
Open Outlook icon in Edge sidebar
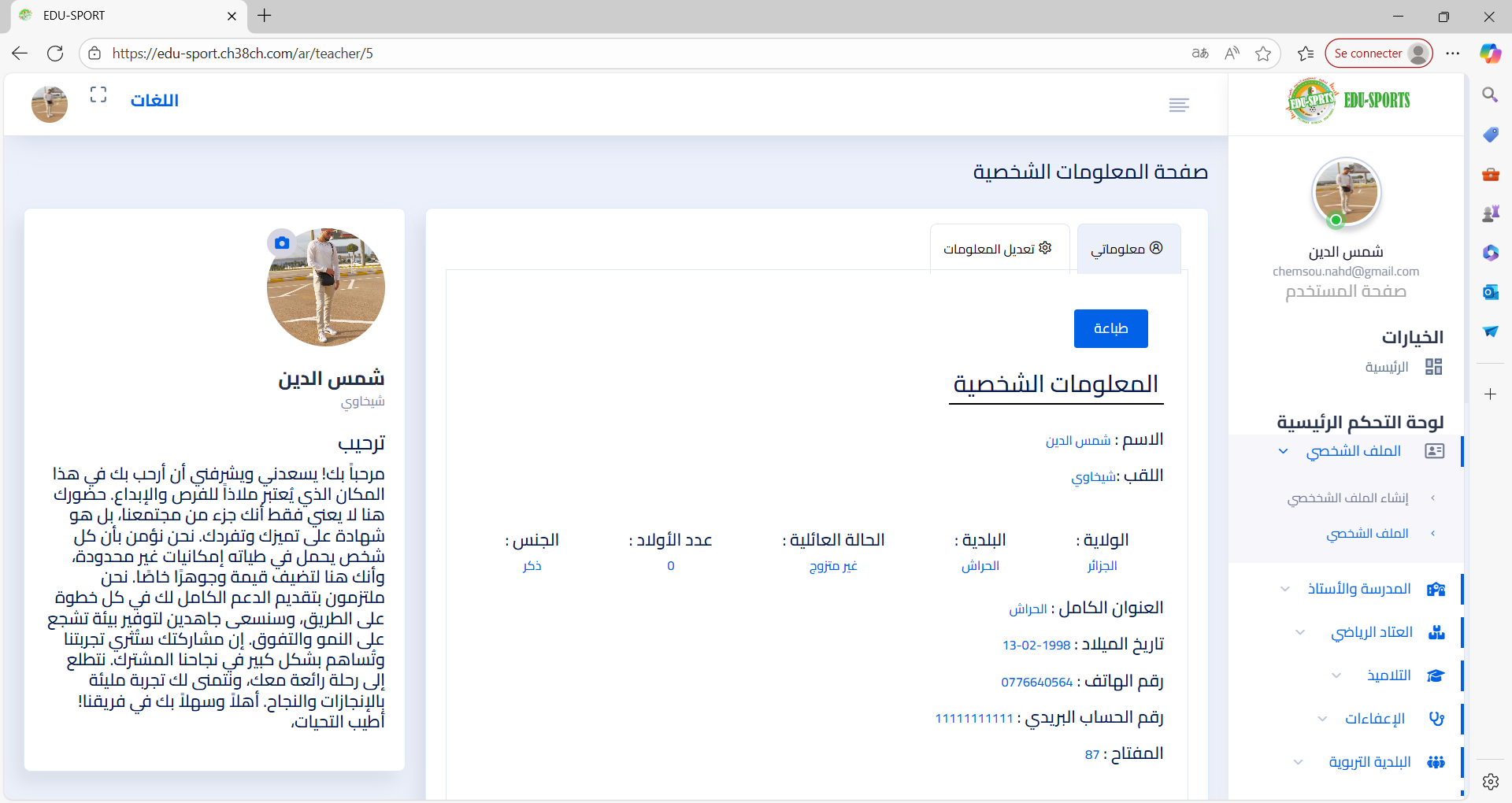[x=1490, y=292]
